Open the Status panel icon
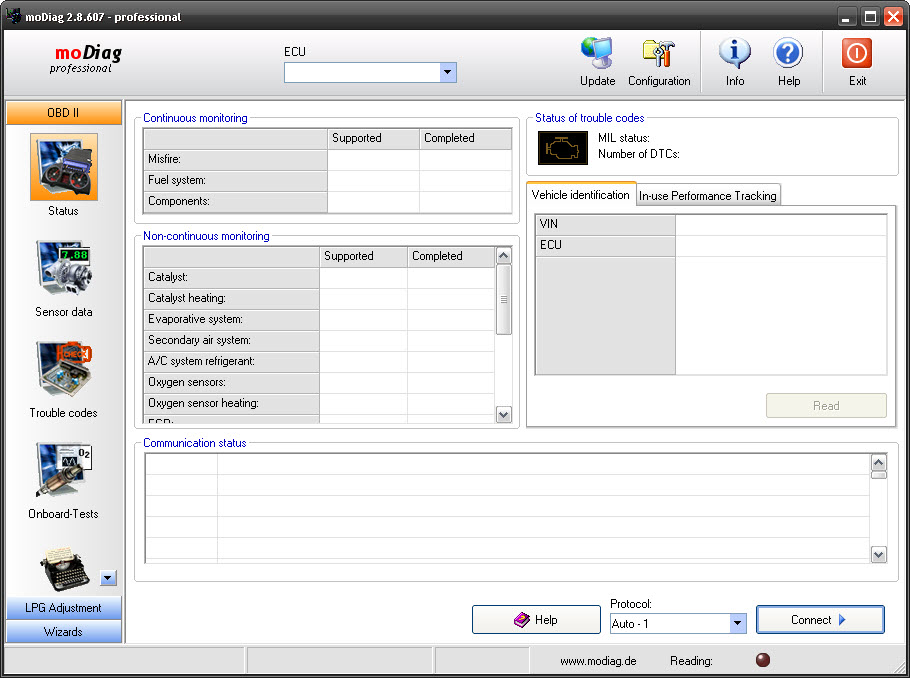 tap(64, 168)
